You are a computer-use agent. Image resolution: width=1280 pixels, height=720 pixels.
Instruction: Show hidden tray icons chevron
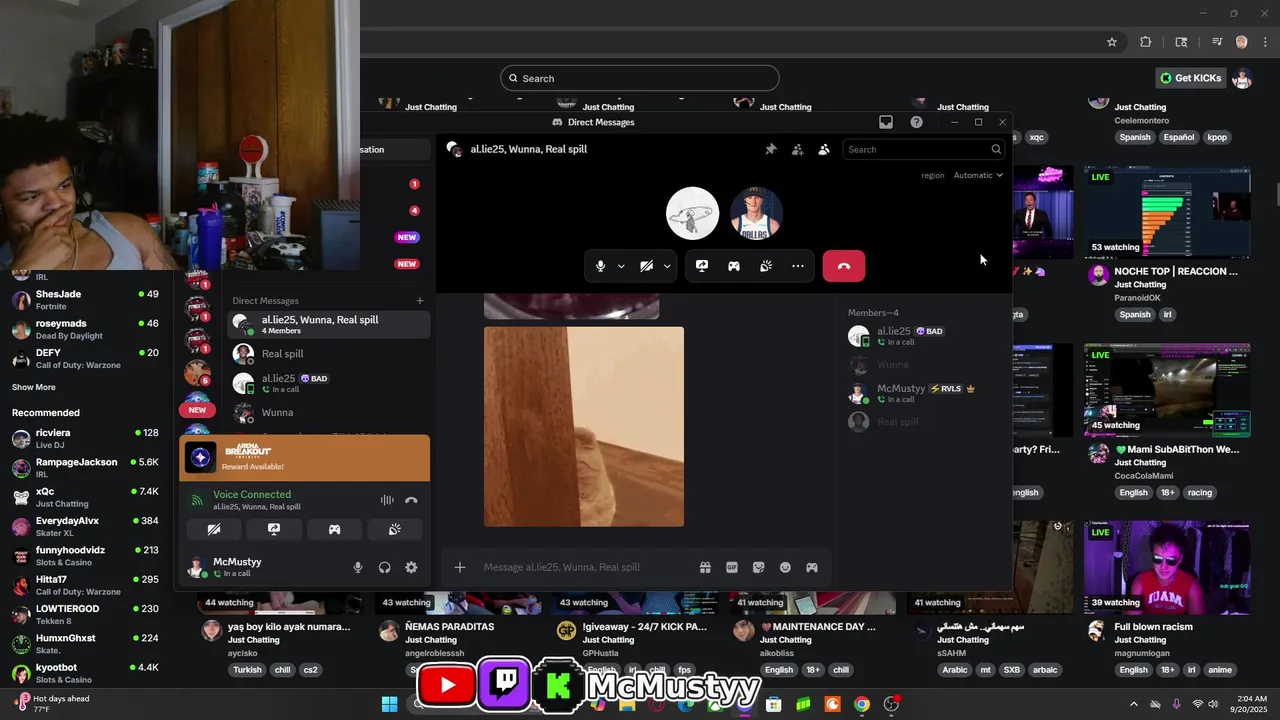pyautogui.click(x=1133, y=704)
